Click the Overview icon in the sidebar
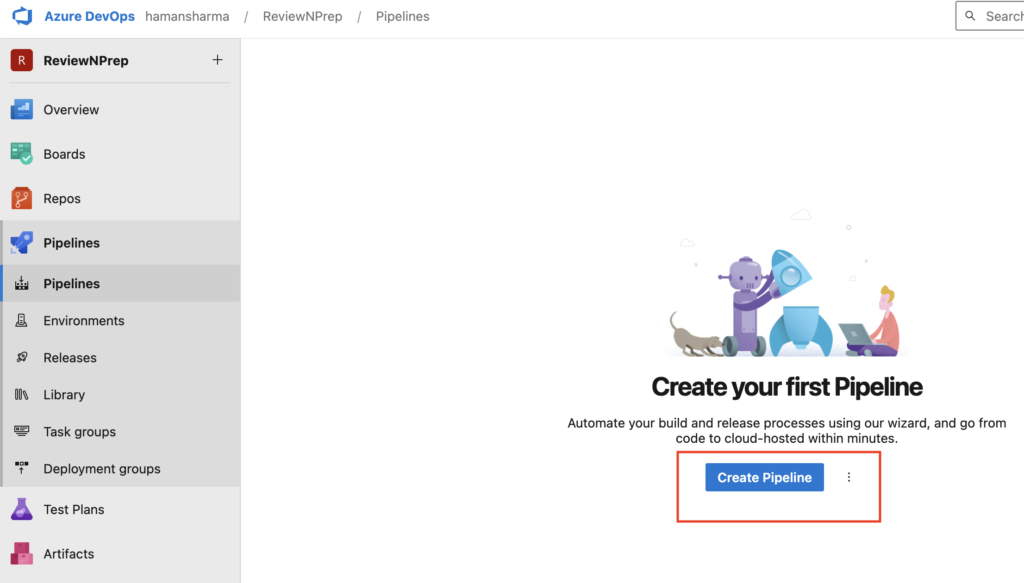Screen dimensions: 1024x583 point(22,110)
